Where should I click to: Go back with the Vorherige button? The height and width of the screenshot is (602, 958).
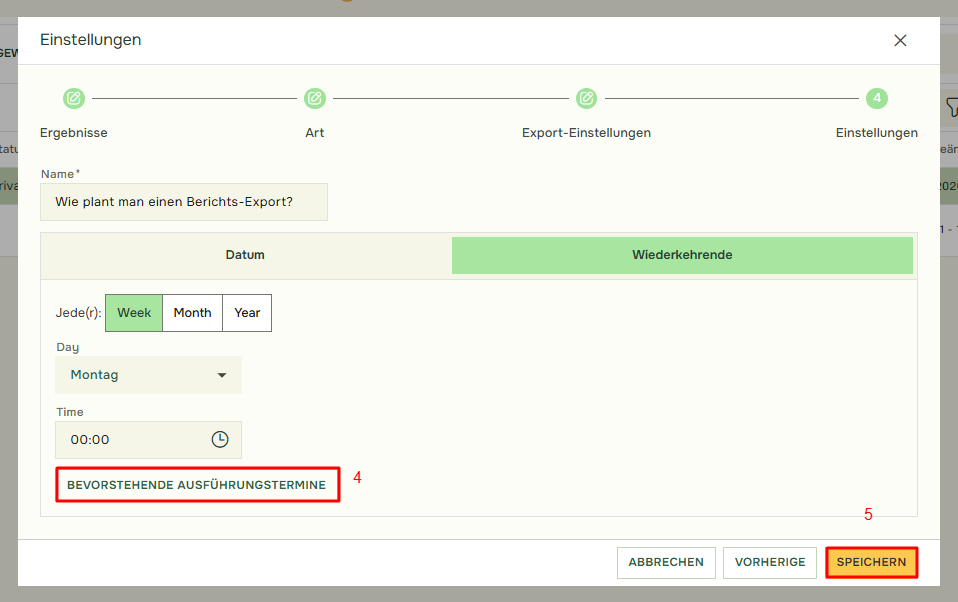click(770, 562)
